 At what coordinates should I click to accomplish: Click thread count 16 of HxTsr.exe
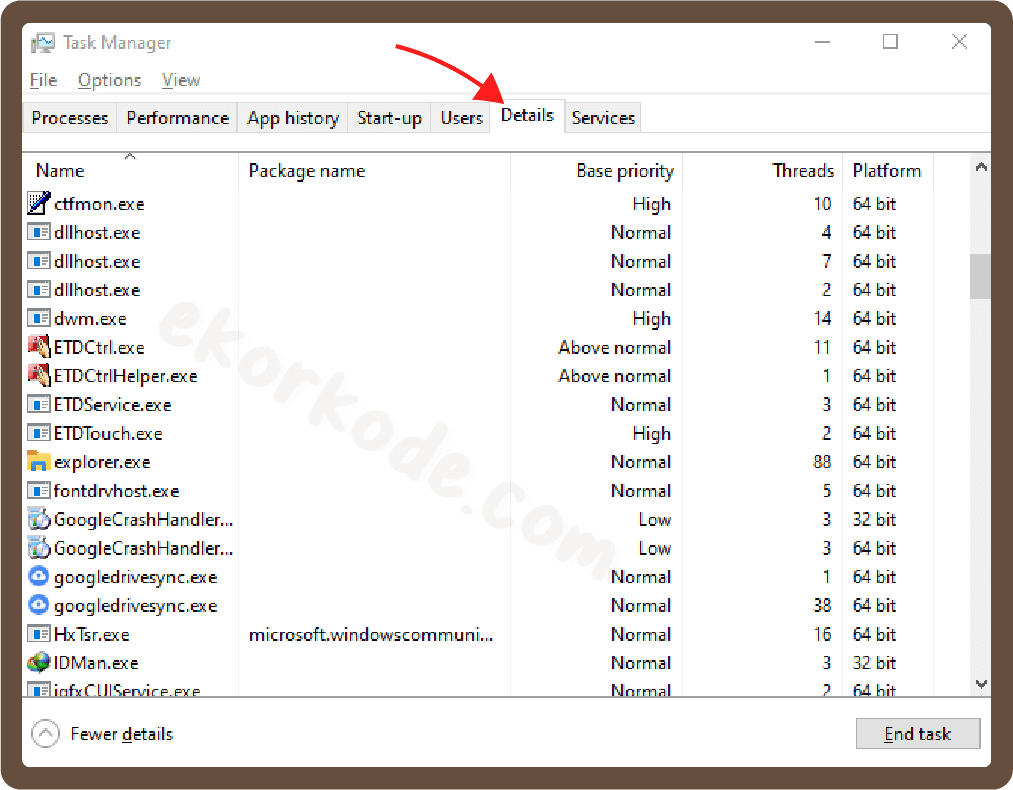tap(822, 634)
